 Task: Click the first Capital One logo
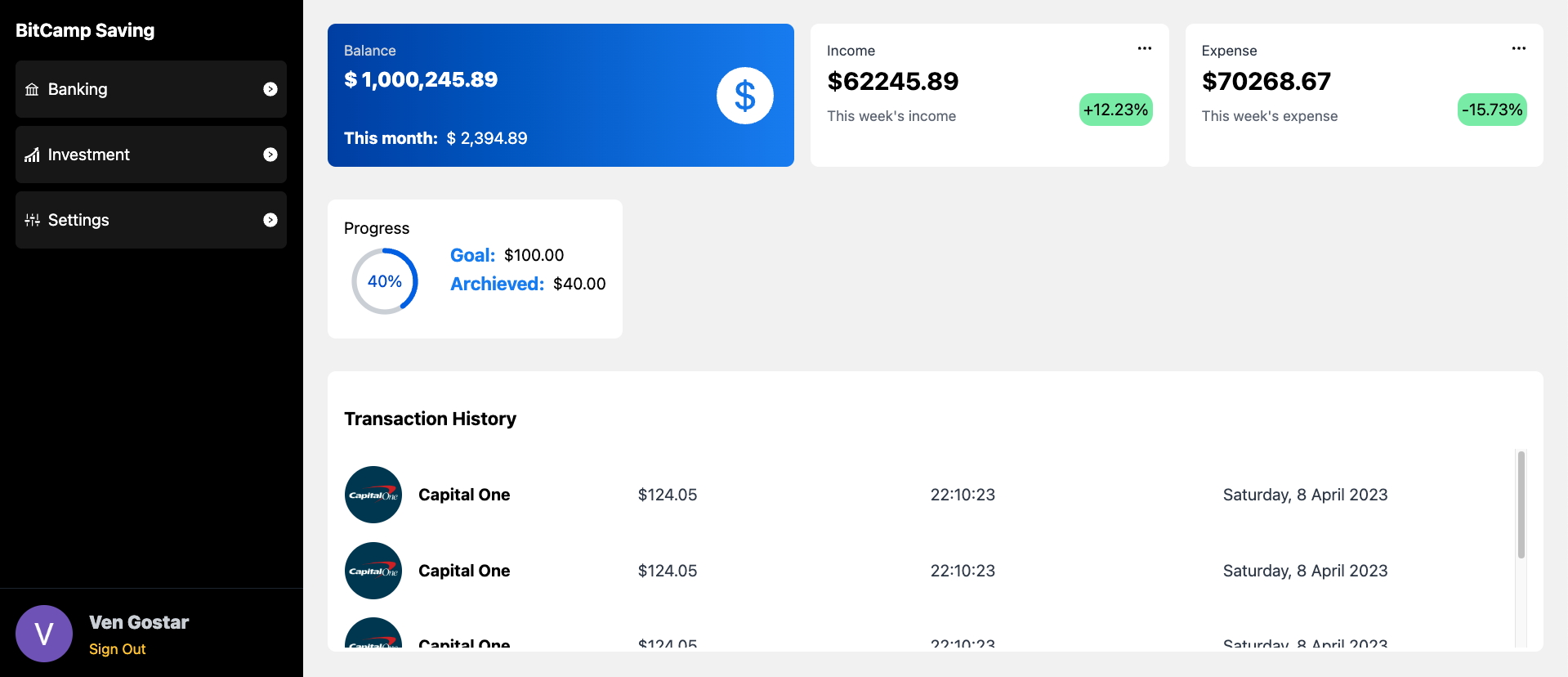click(x=373, y=495)
